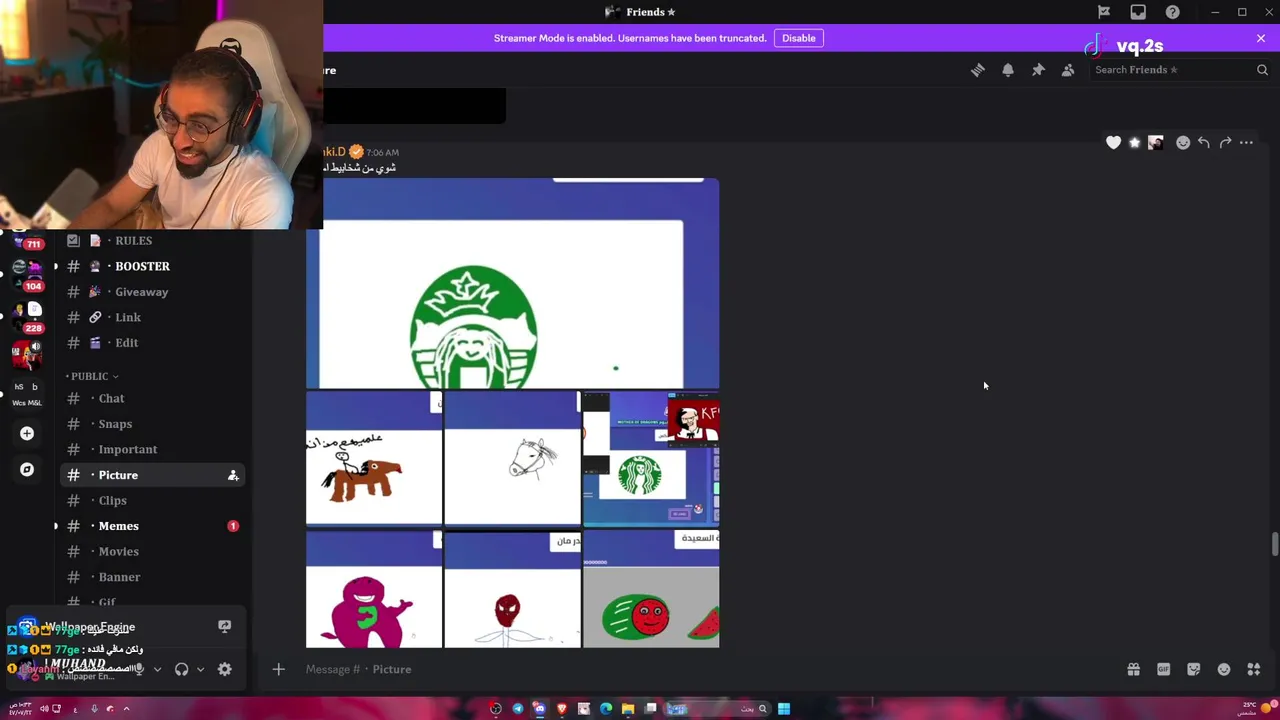Click the search magnifier icon
The image size is (1280, 720).
coord(1262,70)
